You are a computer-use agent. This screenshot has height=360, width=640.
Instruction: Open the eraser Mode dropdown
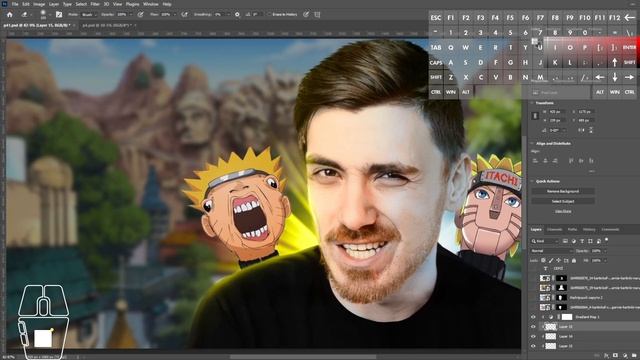pyautogui.click(x=89, y=14)
